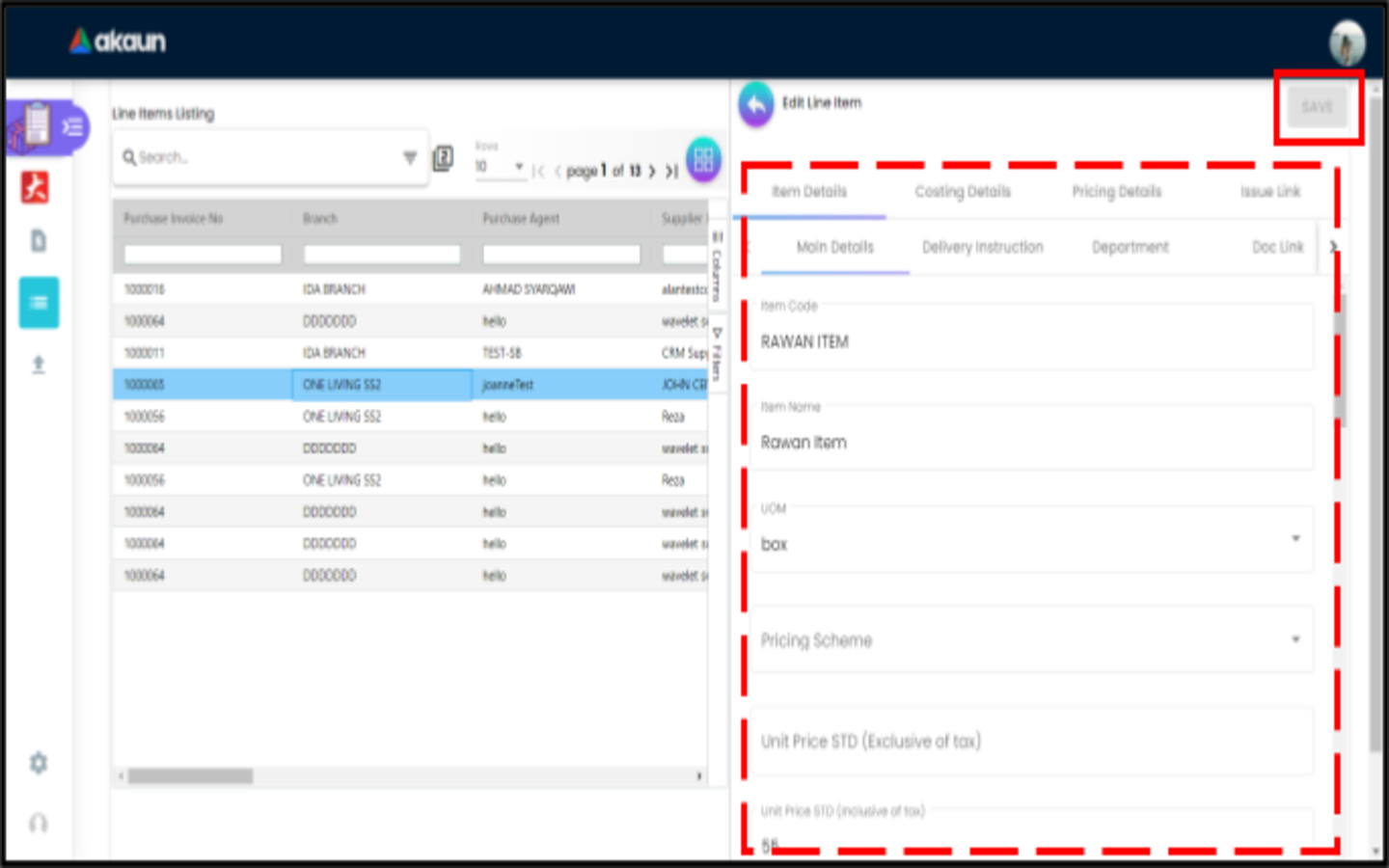Open the Columns side panel
Image resolution: width=1389 pixels, height=868 pixels.
pyautogui.click(x=717, y=265)
